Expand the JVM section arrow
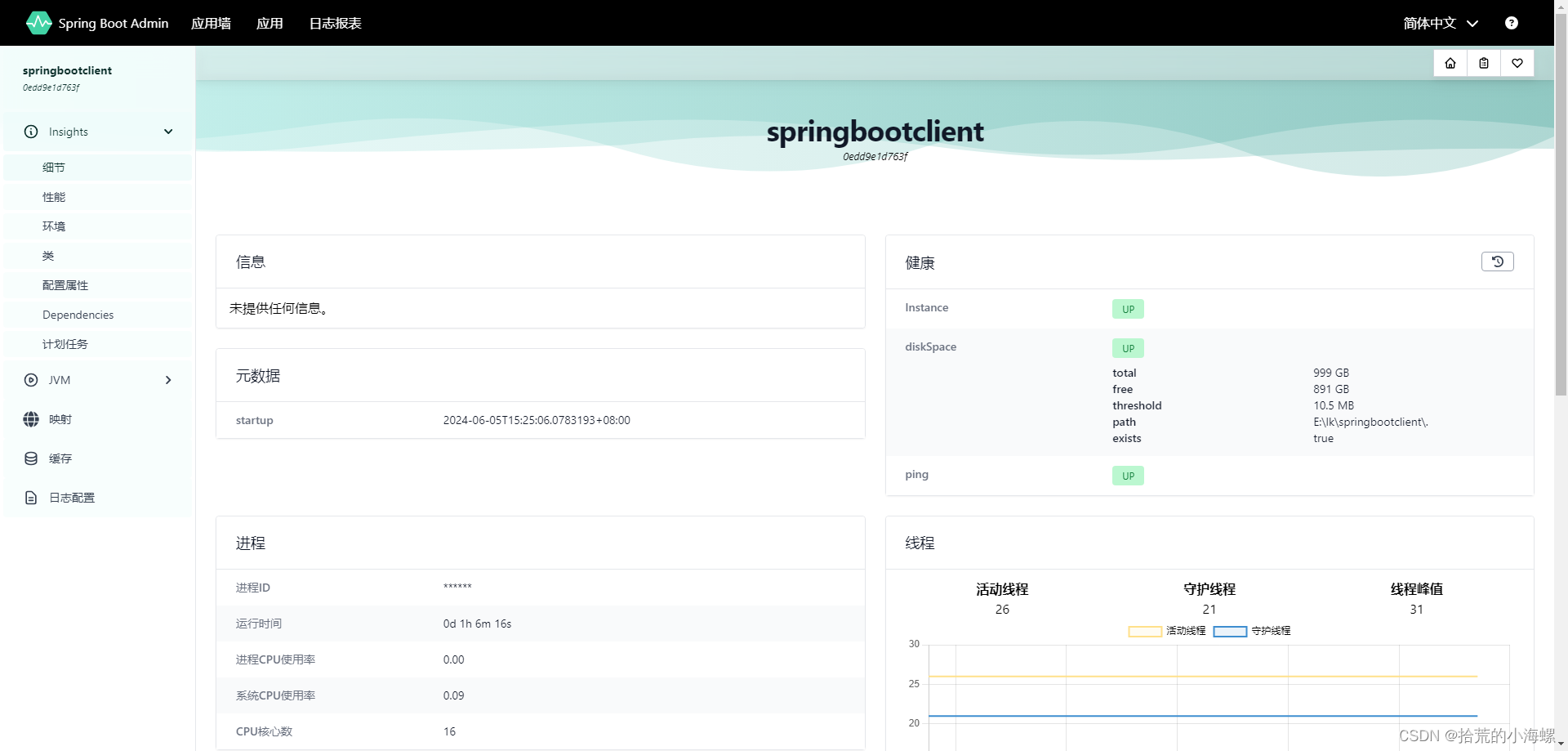This screenshot has height=751, width=1568. tap(168, 380)
